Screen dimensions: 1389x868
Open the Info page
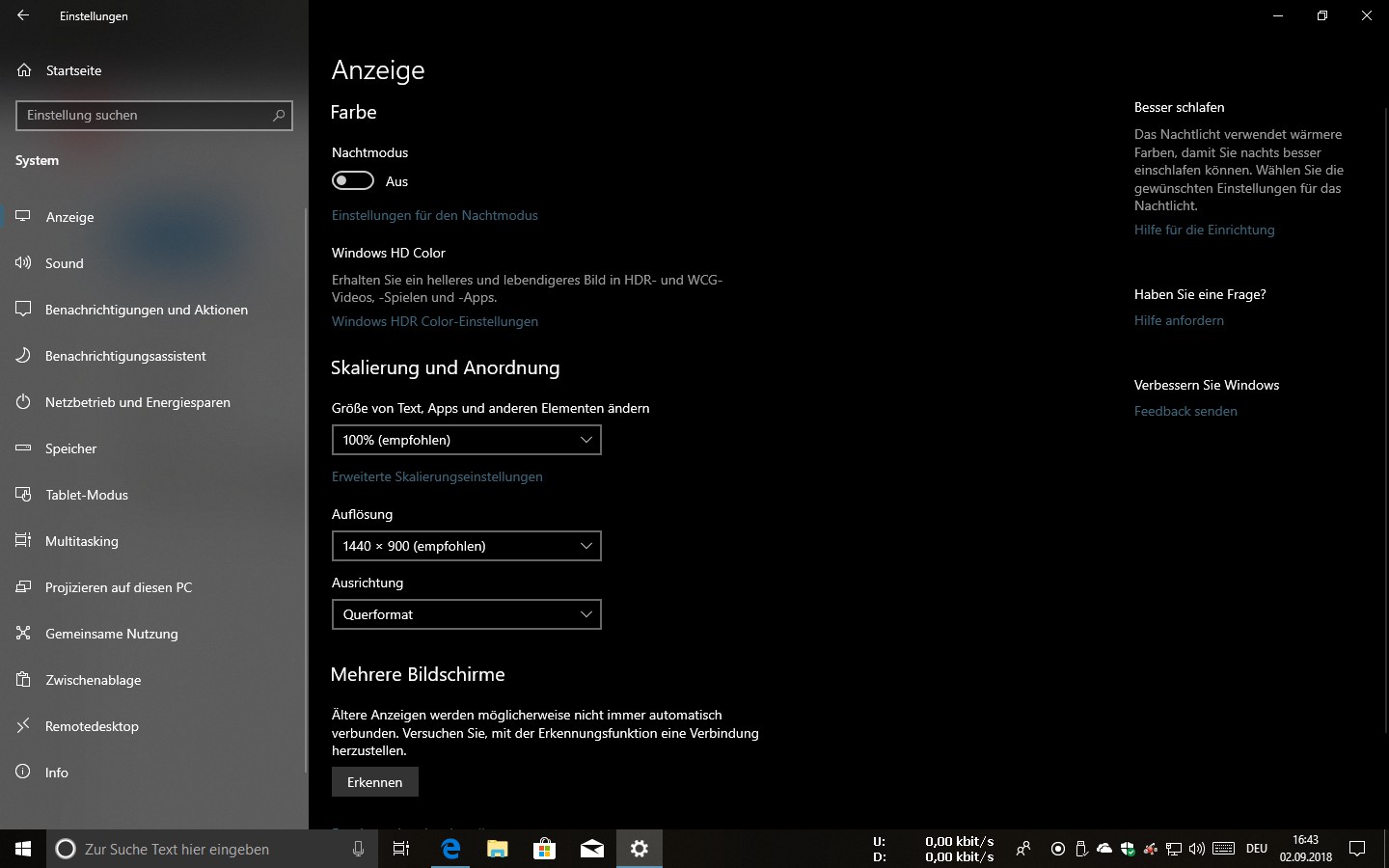tap(154, 773)
